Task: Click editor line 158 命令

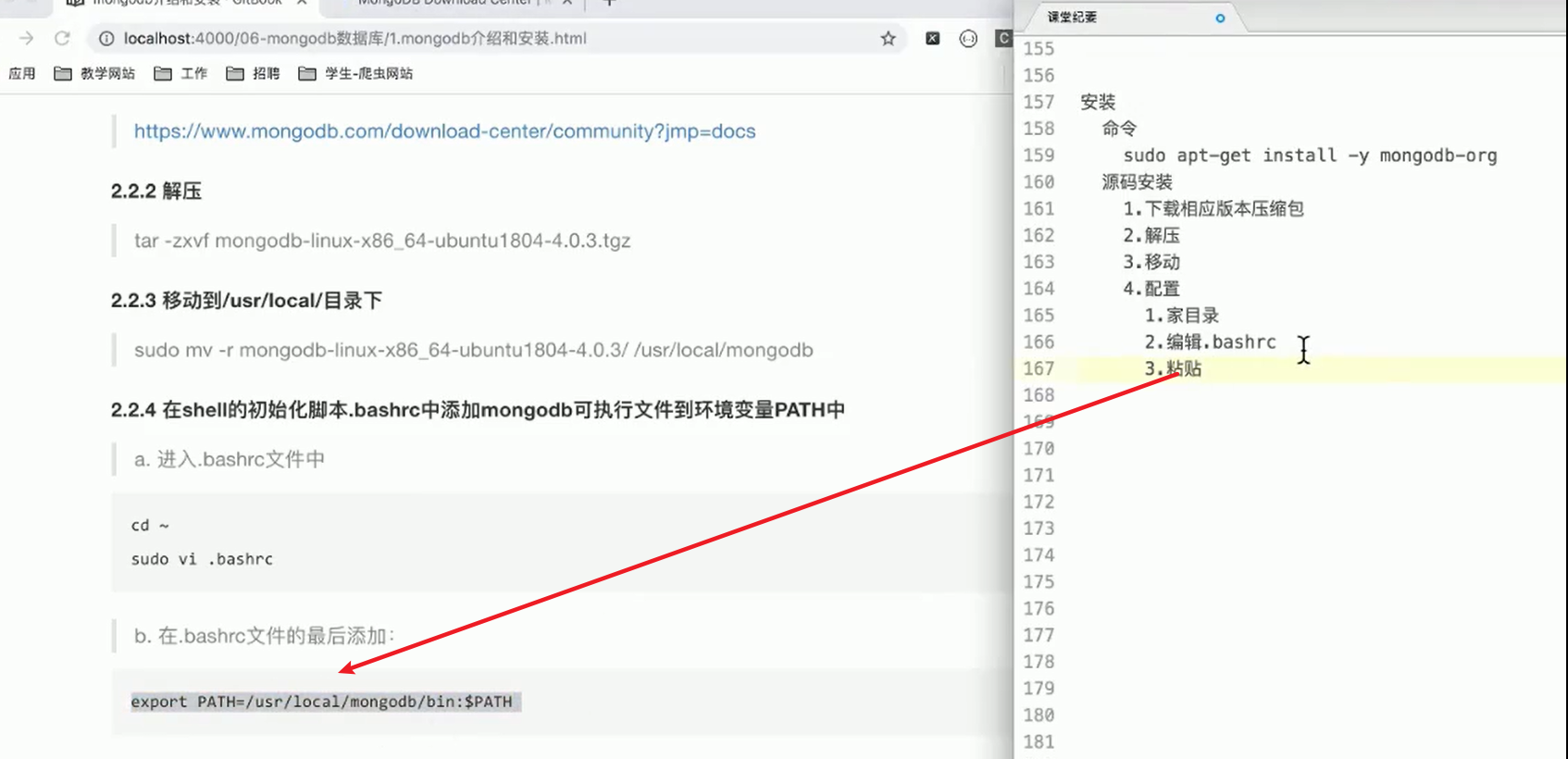Action: tap(1119, 129)
